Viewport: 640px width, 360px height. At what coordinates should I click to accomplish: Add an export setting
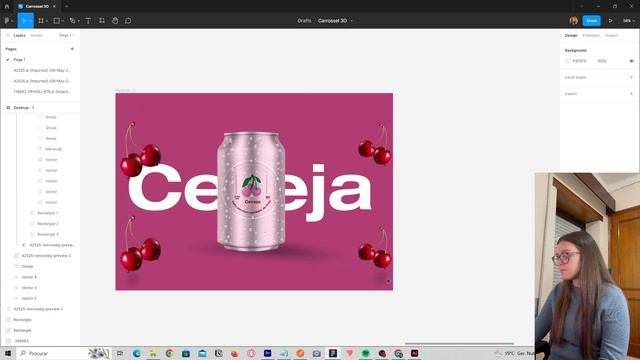click(x=631, y=93)
